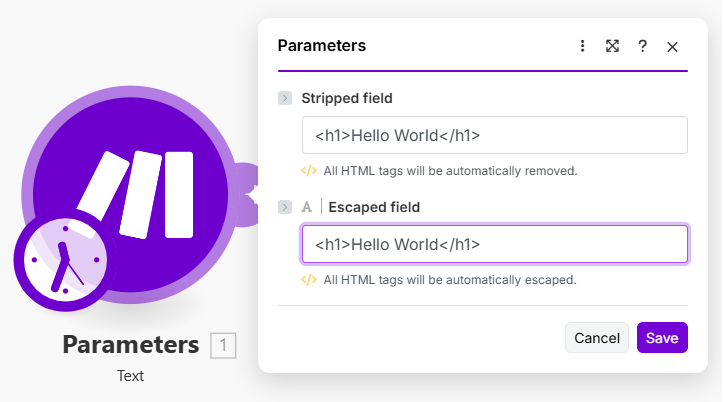The width and height of the screenshot is (724, 402).
Task: Click the text type 'A' icon beside Escaped field
Action: tap(307, 208)
